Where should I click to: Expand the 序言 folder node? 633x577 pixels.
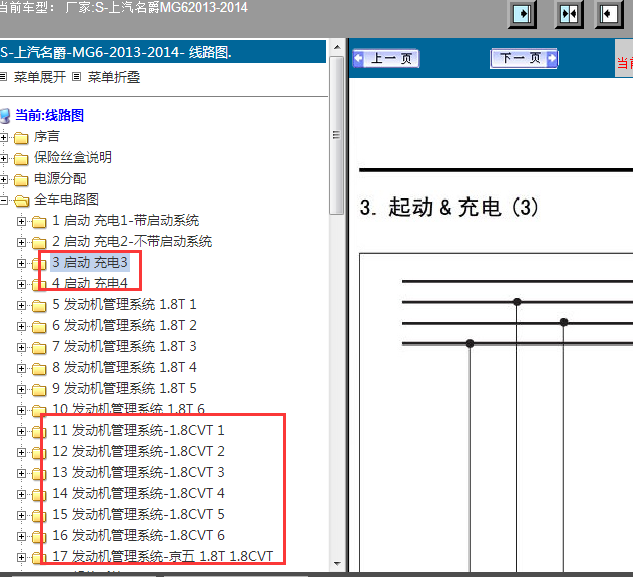[x=4, y=137]
